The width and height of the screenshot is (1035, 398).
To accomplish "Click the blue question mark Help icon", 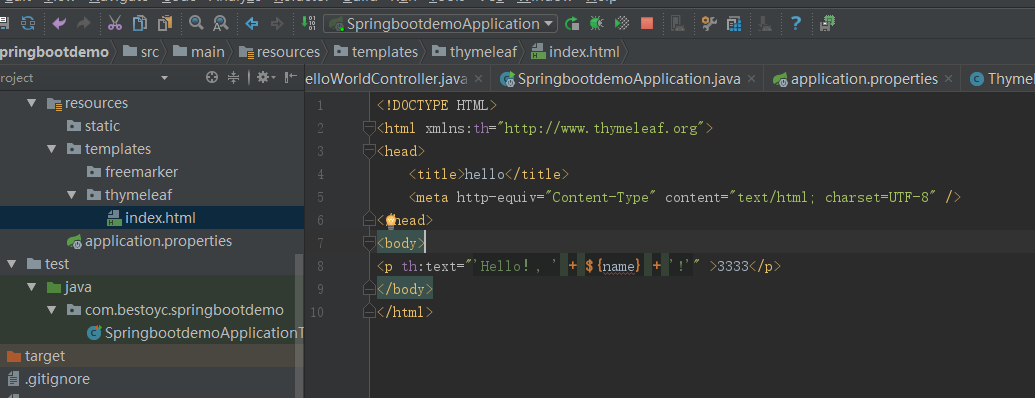I will click(x=796, y=24).
